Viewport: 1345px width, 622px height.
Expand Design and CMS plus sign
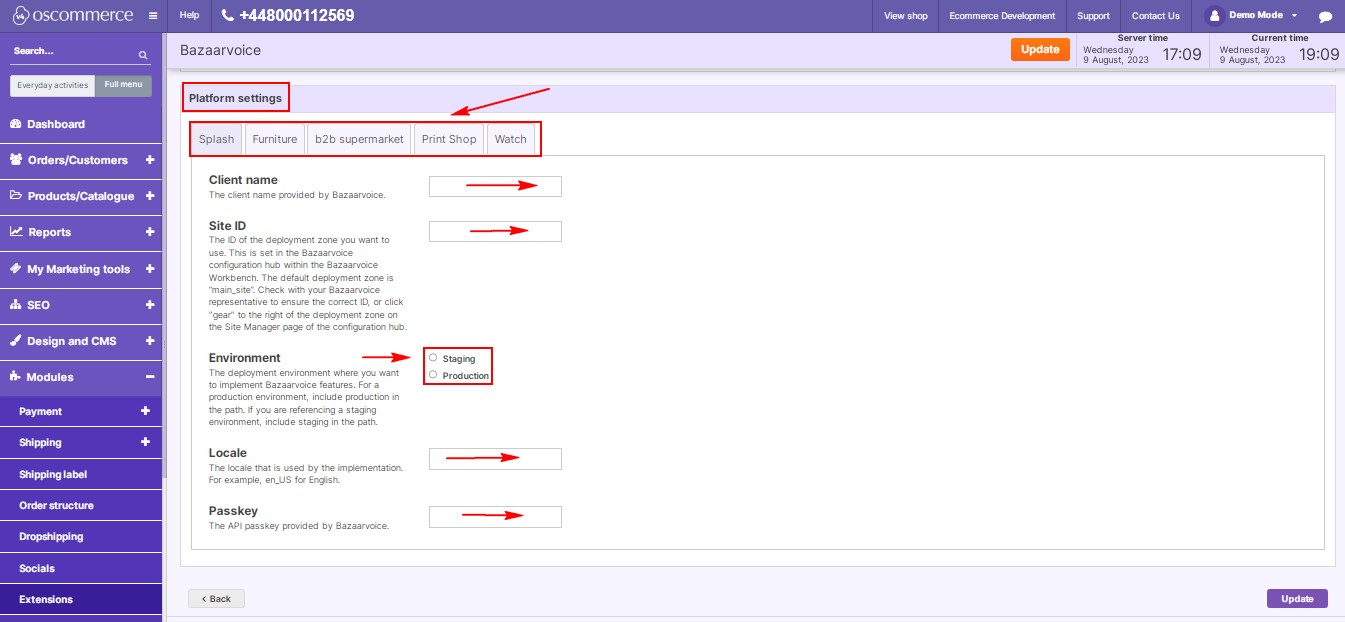pos(150,341)
